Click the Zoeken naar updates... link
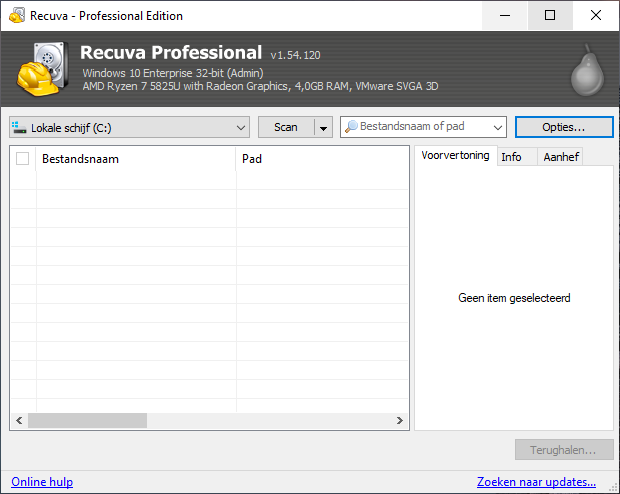Screen dimensions: 620x494 point(536,482)
